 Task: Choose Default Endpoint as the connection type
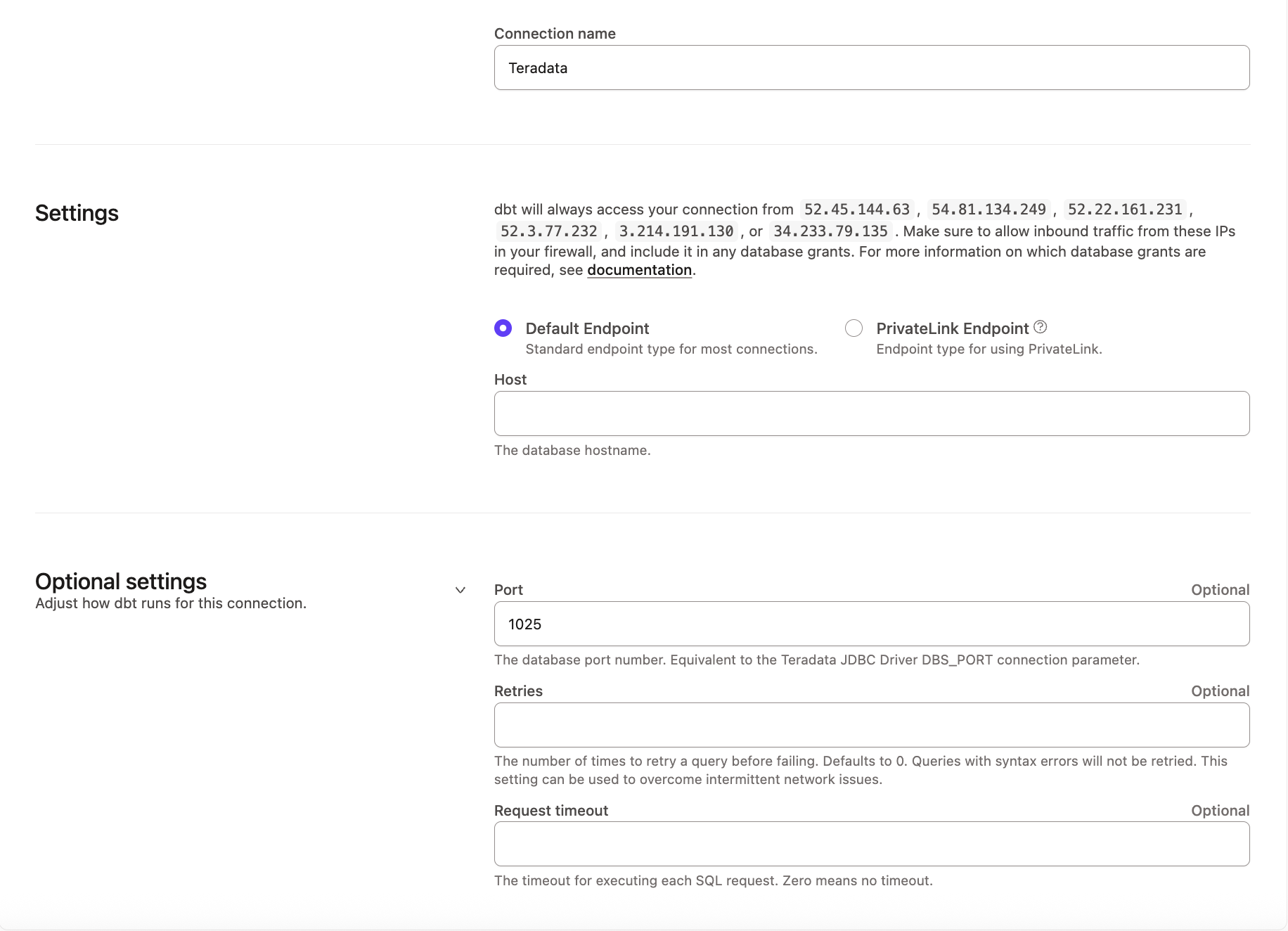click(x=502, y=328)
